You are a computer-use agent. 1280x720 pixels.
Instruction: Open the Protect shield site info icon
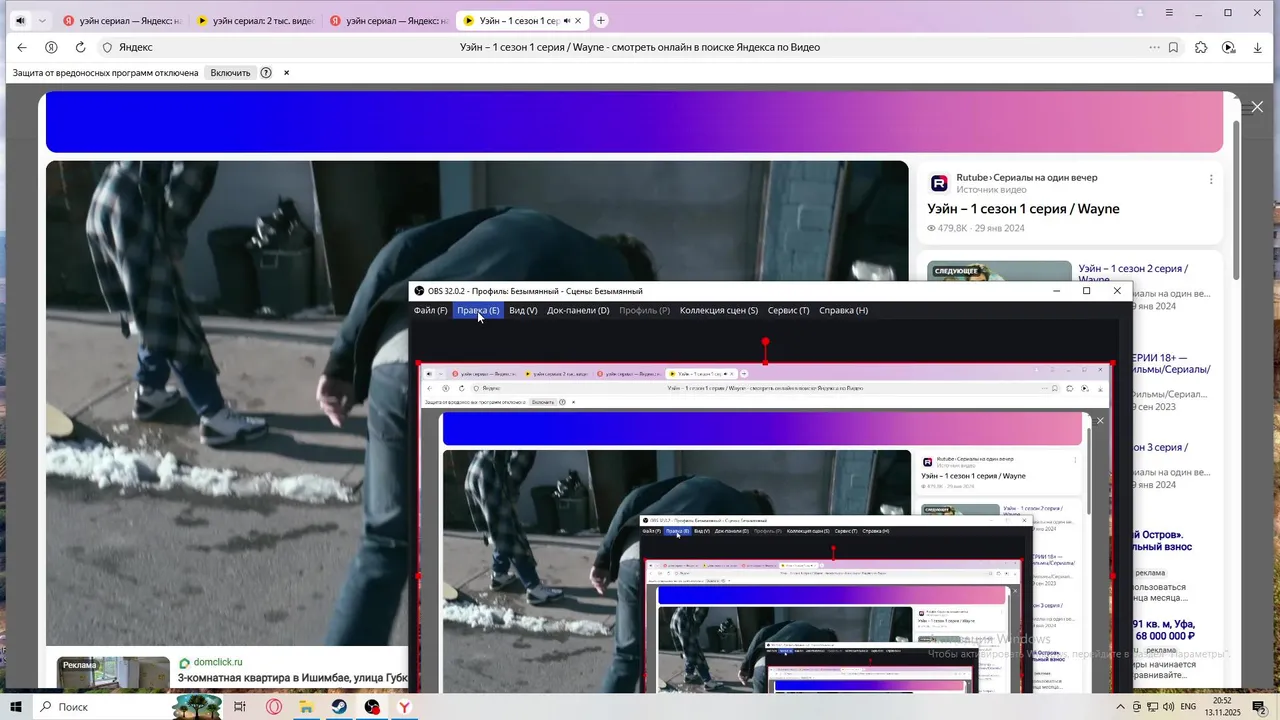tap(107, 47)
